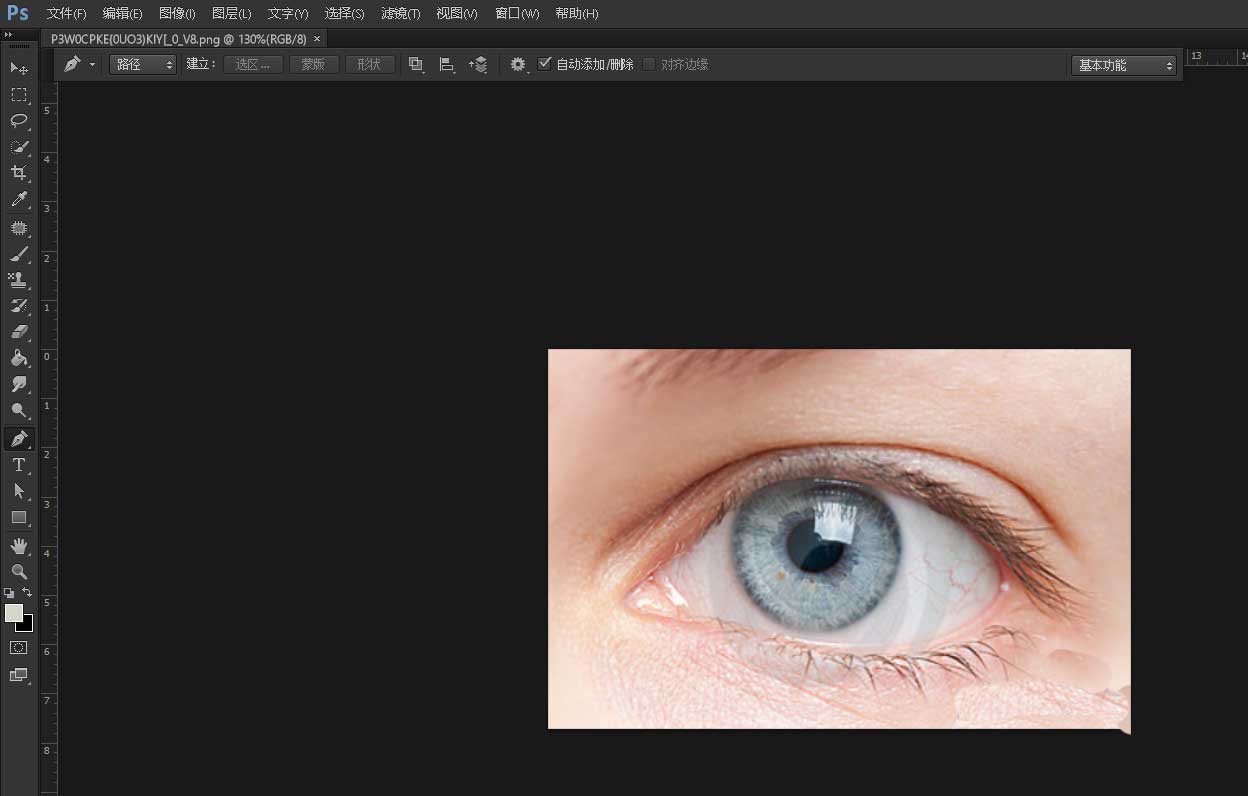The height and width of the screenshot is (796, 1248).
Task: Open the 滤镜 menu
Action: tap(399, 13)
